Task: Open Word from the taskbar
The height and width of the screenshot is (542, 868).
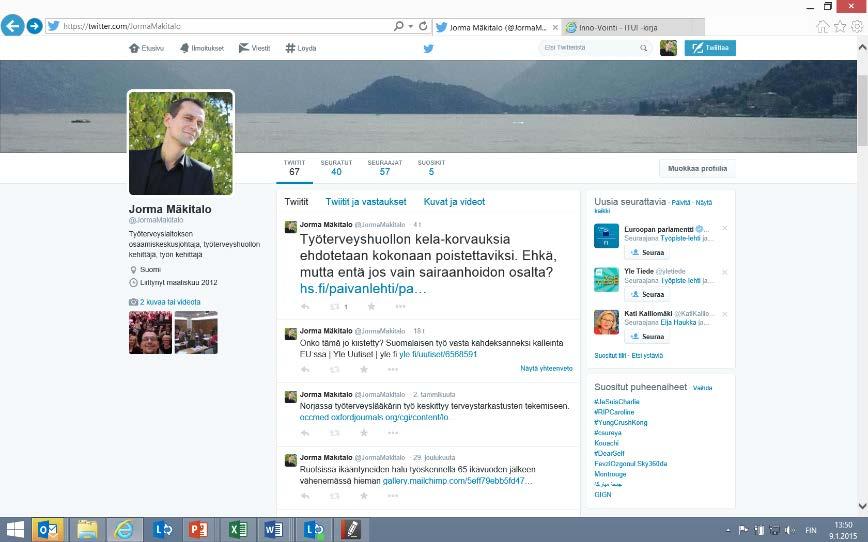Action: pos(273,530)
